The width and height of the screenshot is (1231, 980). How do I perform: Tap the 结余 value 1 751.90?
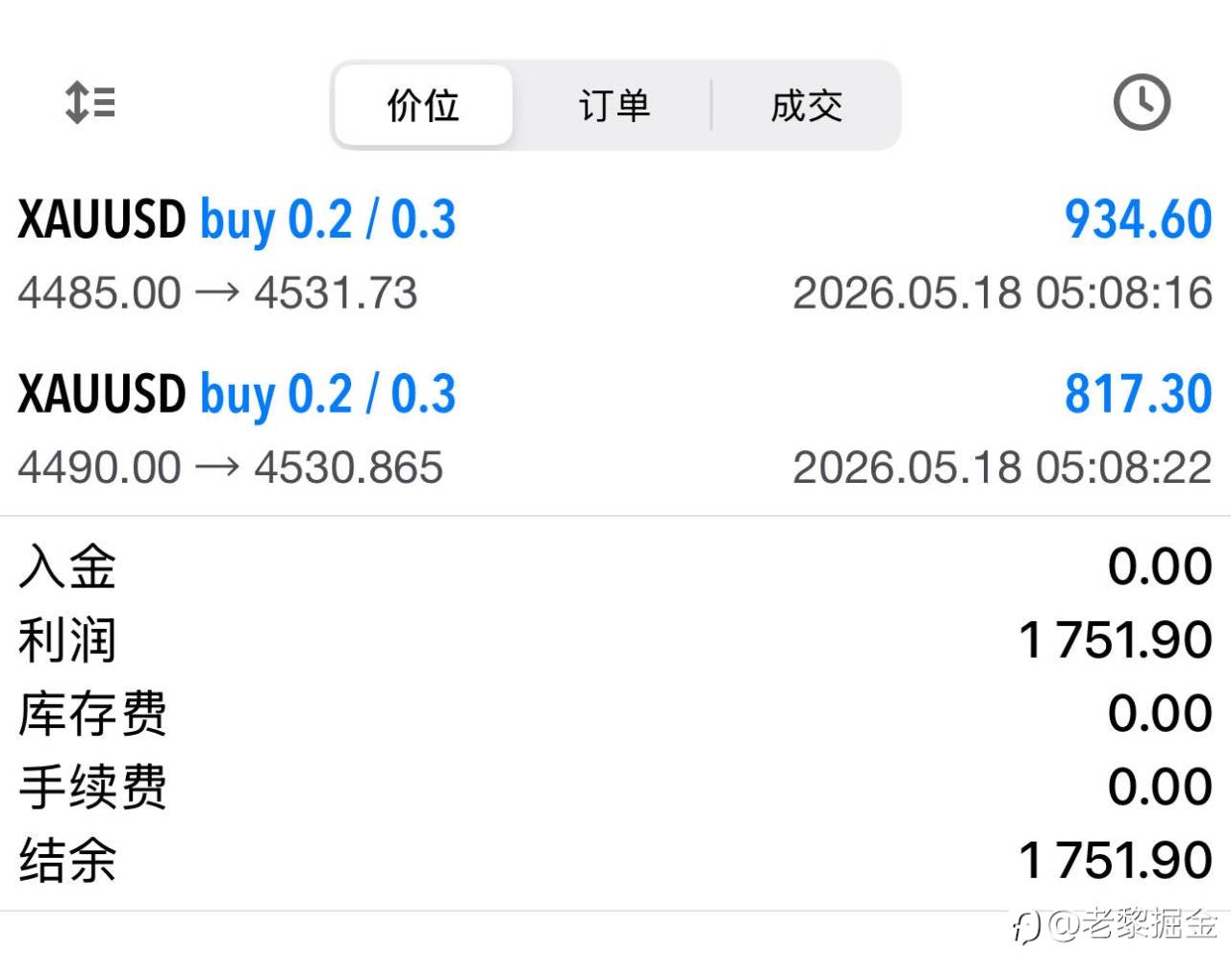click(1116, 860)
